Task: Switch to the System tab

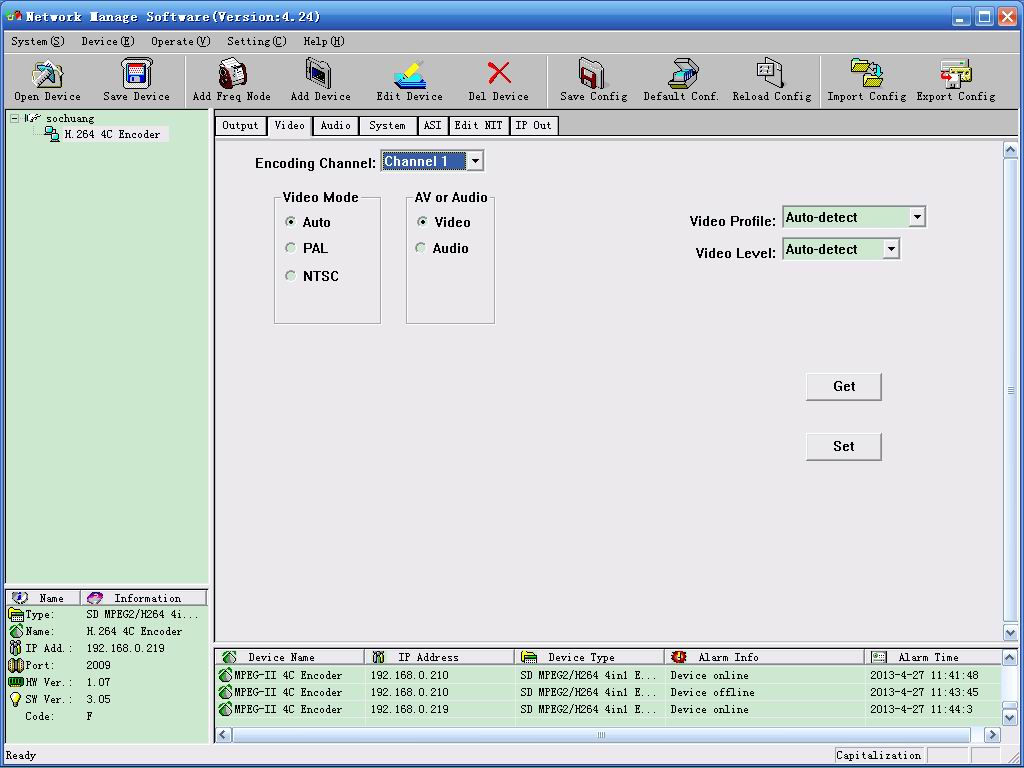Action: click(x=387, y=125)
